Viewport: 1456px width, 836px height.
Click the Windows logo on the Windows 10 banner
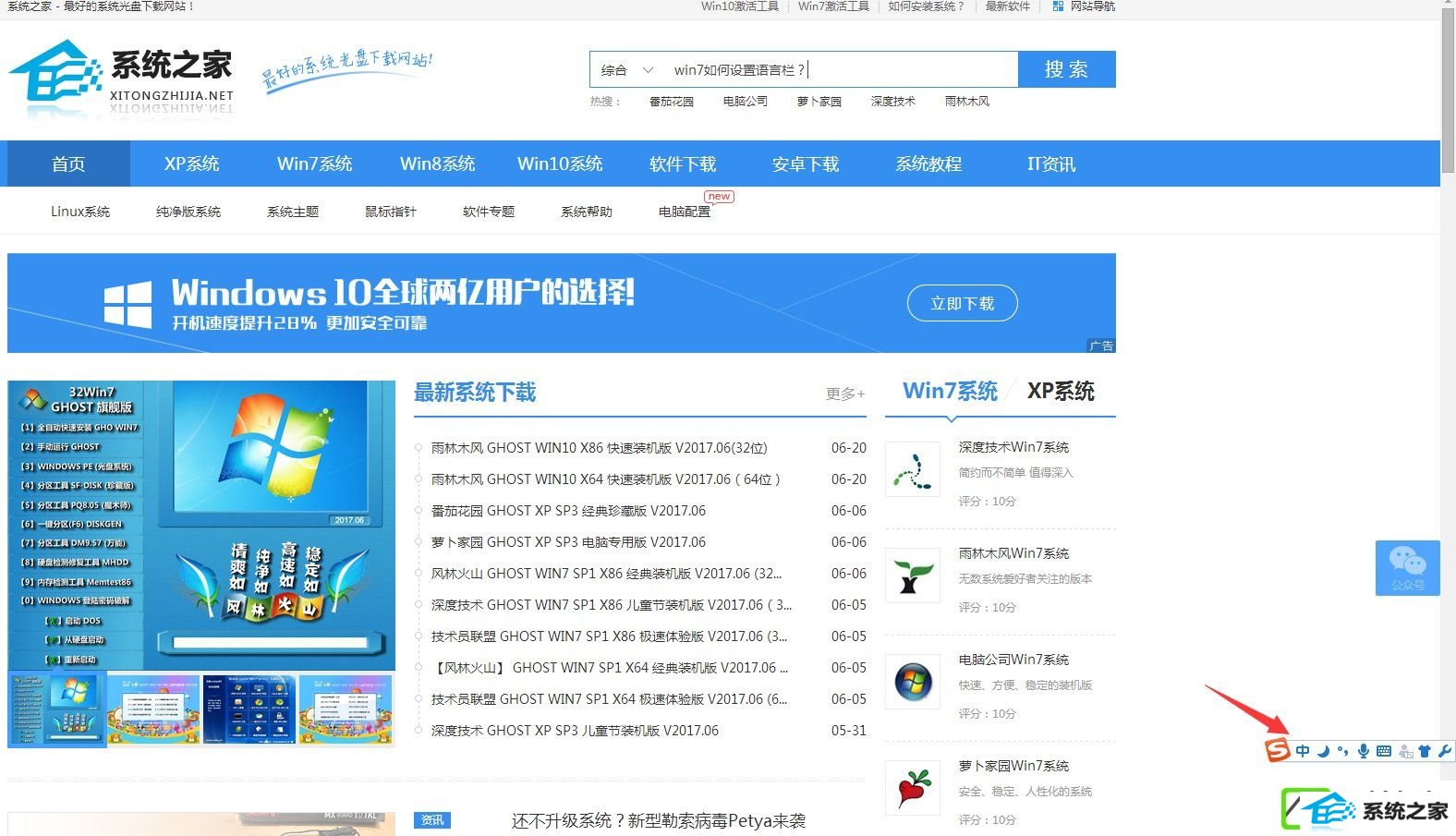[x=127, y=304]
